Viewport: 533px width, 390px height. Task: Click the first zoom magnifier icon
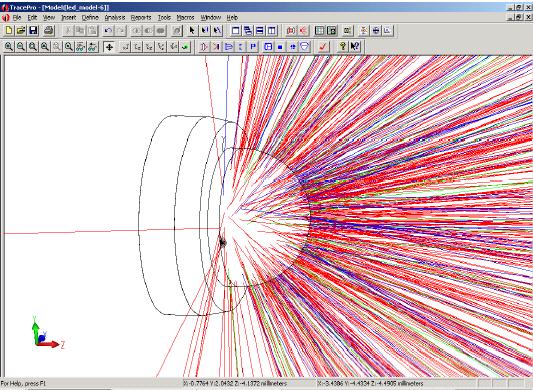coord(9,47)
